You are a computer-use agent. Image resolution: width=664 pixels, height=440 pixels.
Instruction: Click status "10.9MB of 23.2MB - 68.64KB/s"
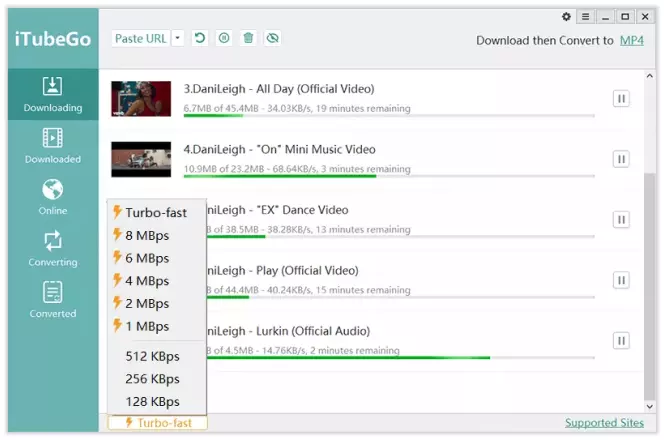point(250,169)
